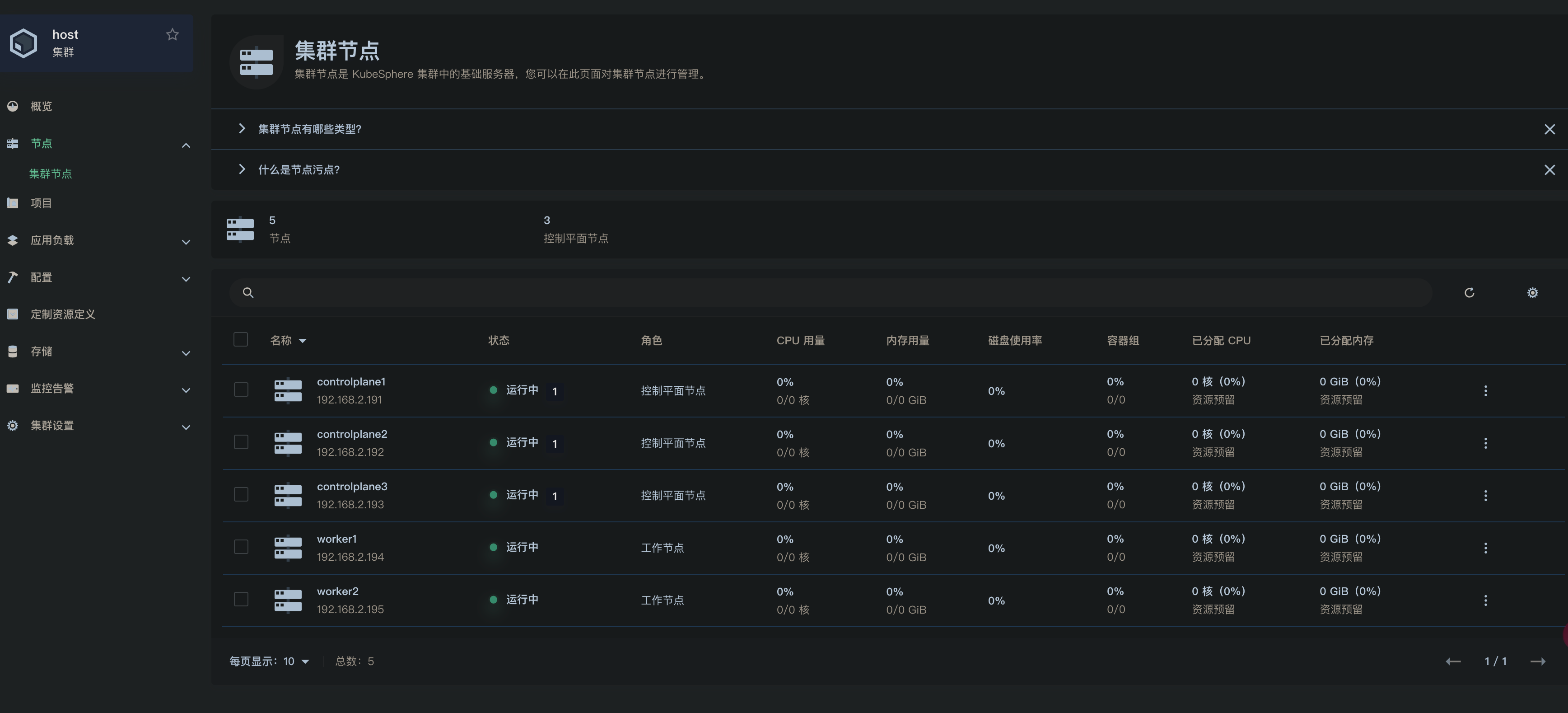Click the Nodes (节点) sidebar icon
Screen dimensions: 1568x713
coord(13,144)
